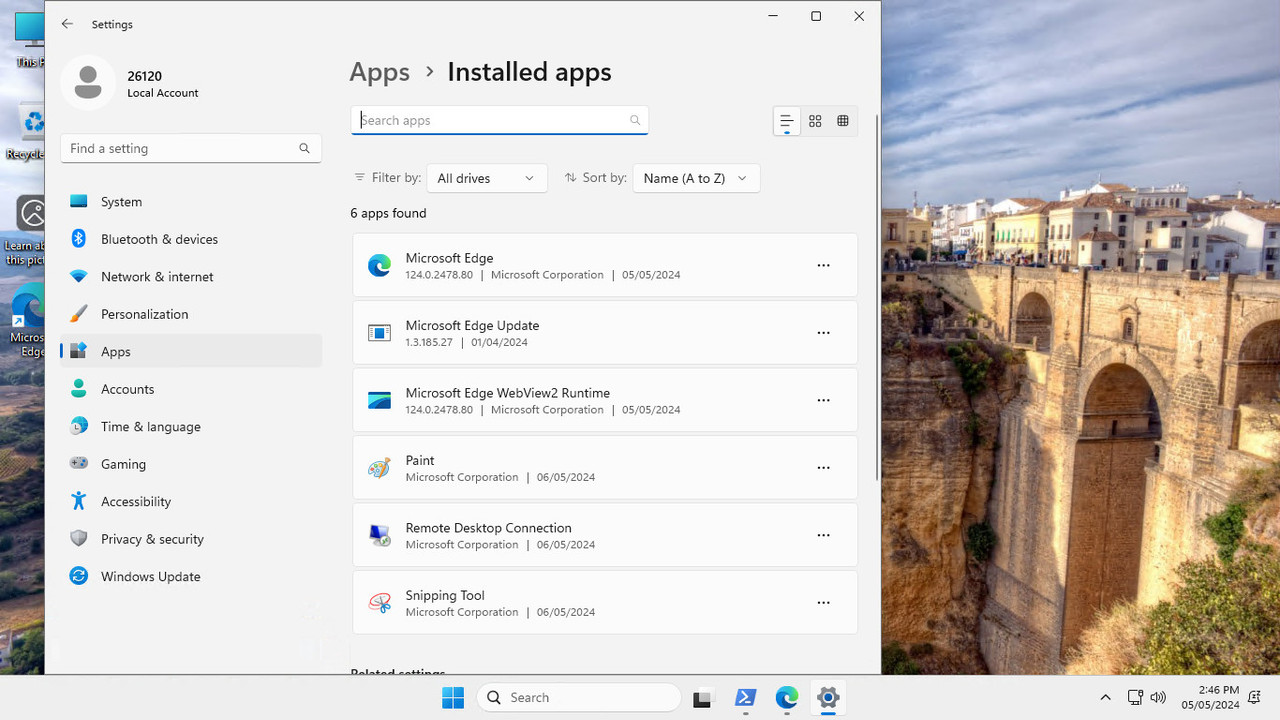Open more options for Remote Desktop Connection

(x=823, y=535)
